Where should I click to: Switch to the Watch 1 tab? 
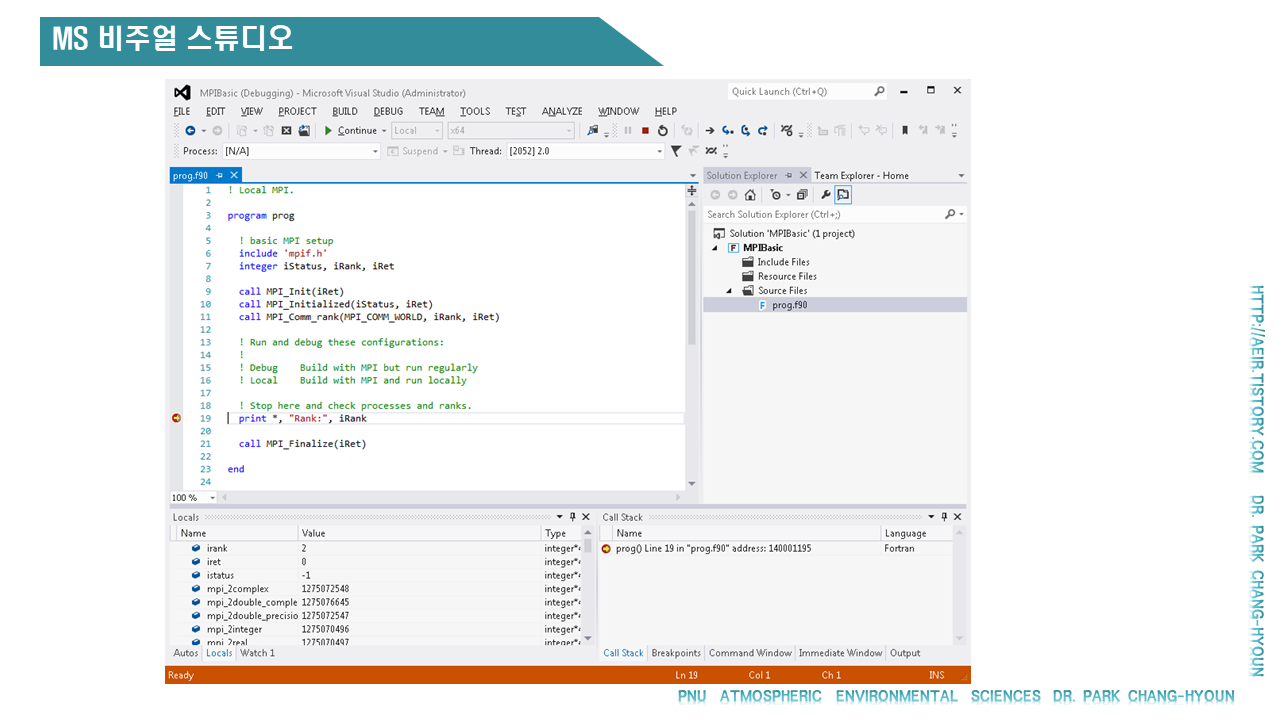257,653
